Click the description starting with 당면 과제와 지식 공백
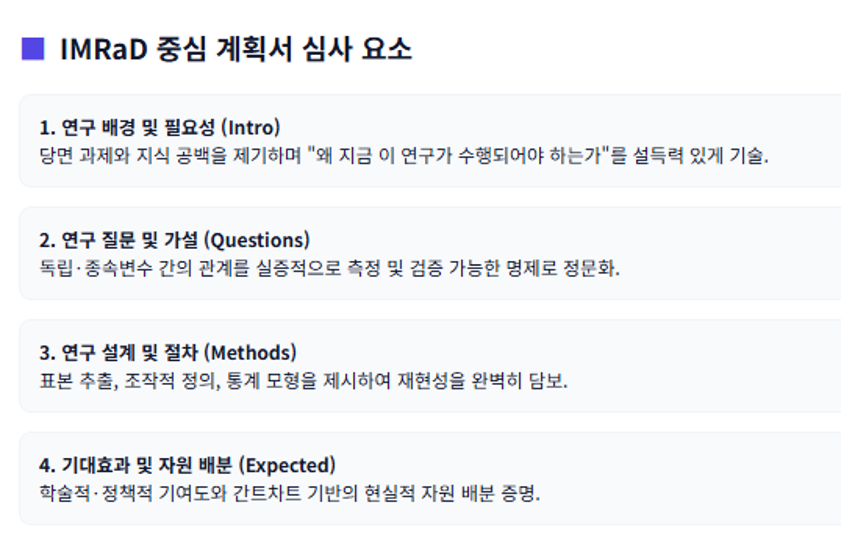This screenshot has width=841, height=541. click(404, 156)
